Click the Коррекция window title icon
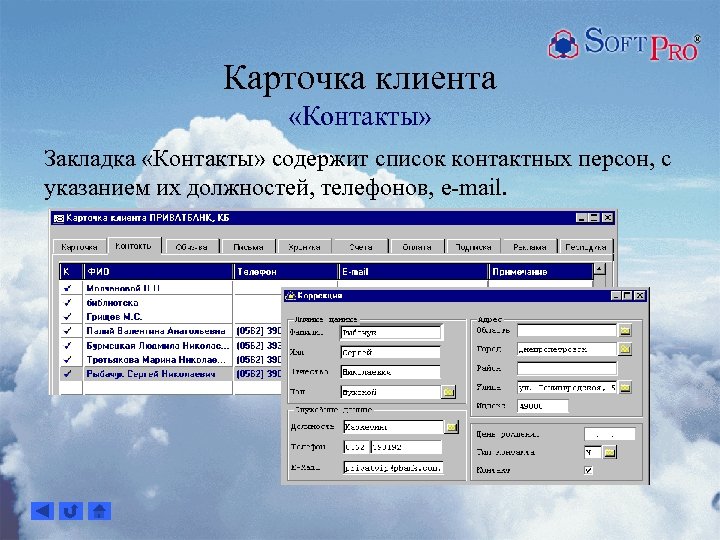Image resolution: width=720 pixels, height=540 pixels. pos(291,296)
